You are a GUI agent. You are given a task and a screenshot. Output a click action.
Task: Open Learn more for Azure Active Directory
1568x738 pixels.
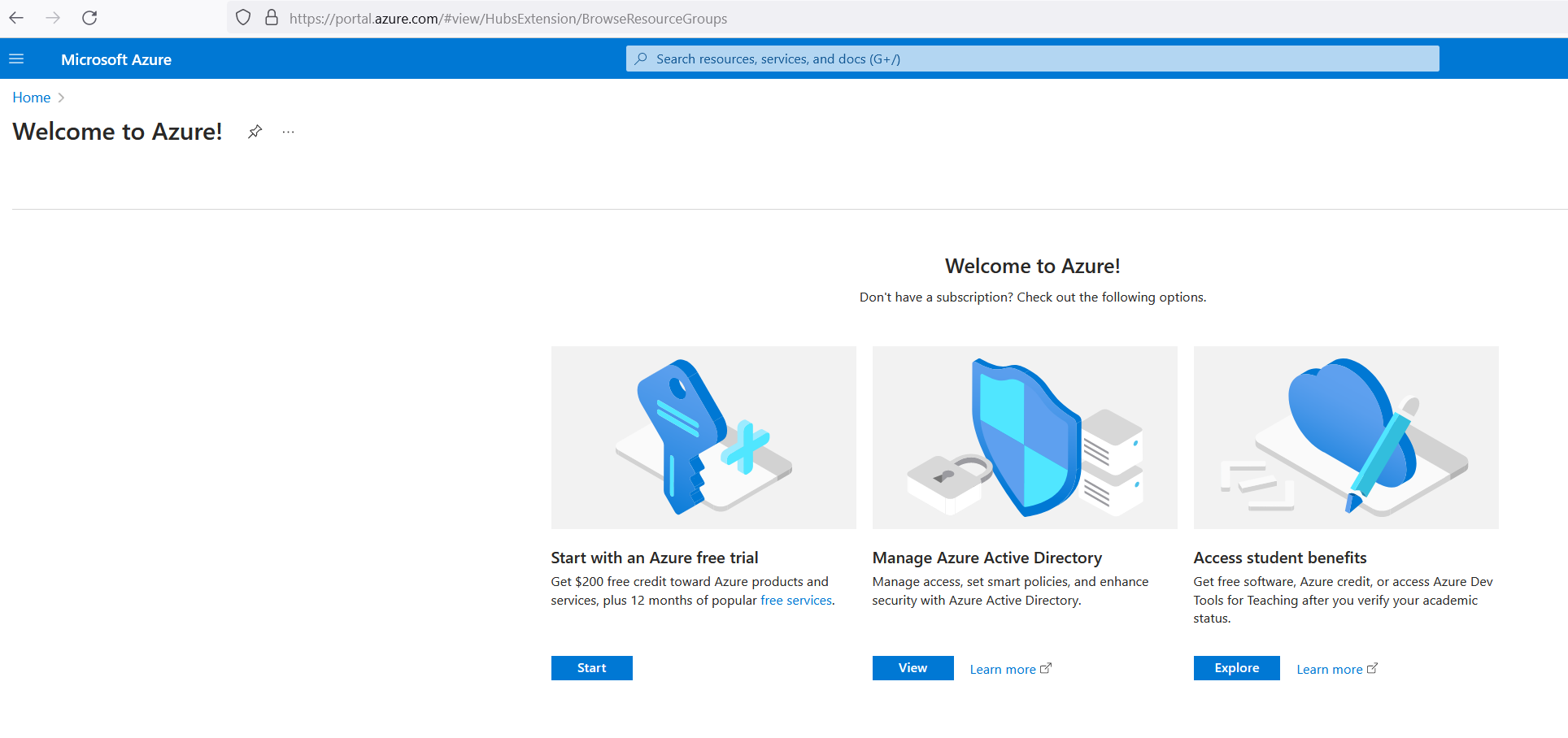pyautogui.click(x=1003, y=670)
